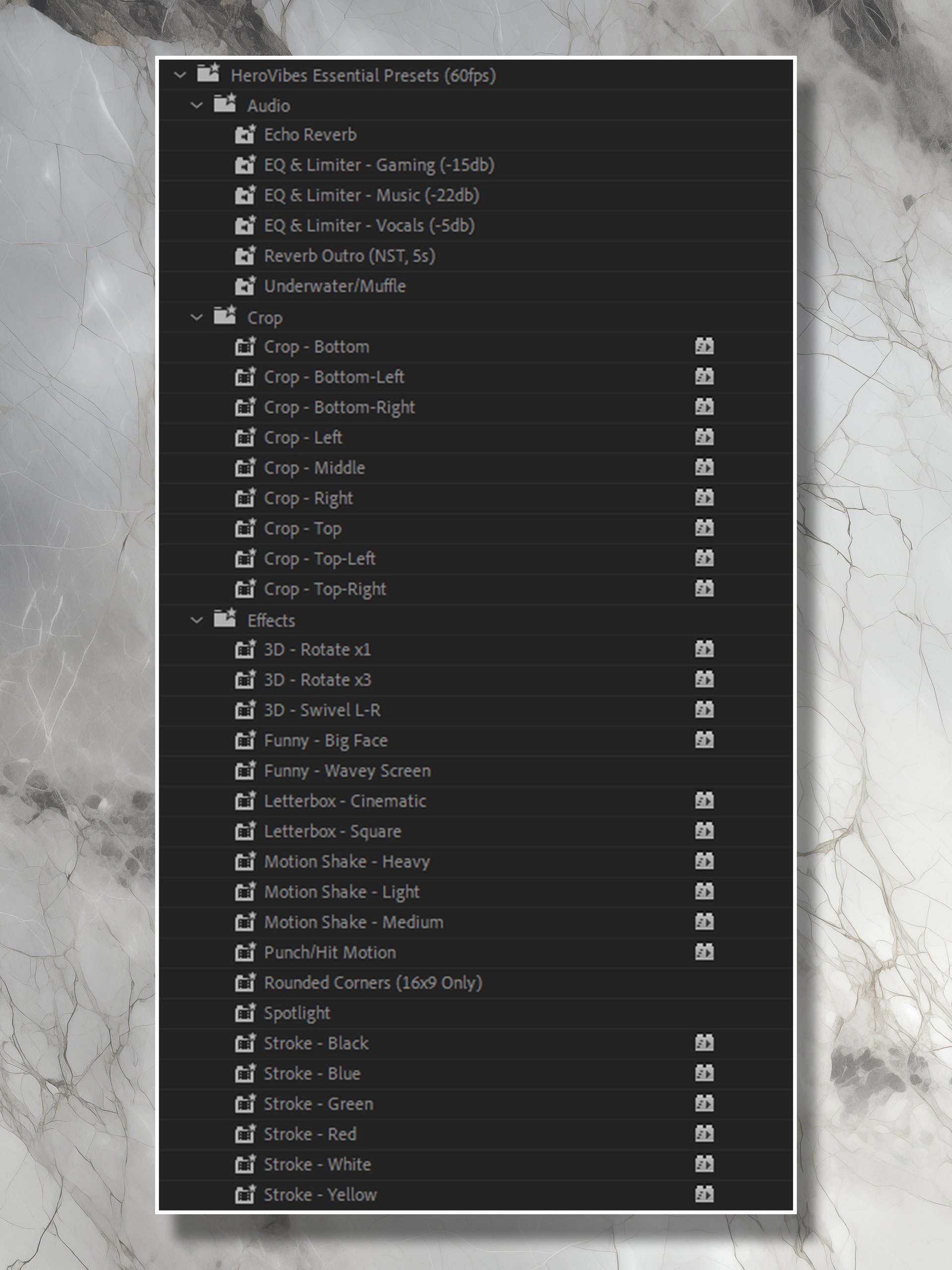Click accelerated effect badge for 3D - Rotate x1
This screenshot has width=952, height=1270.
coord(704,649)
